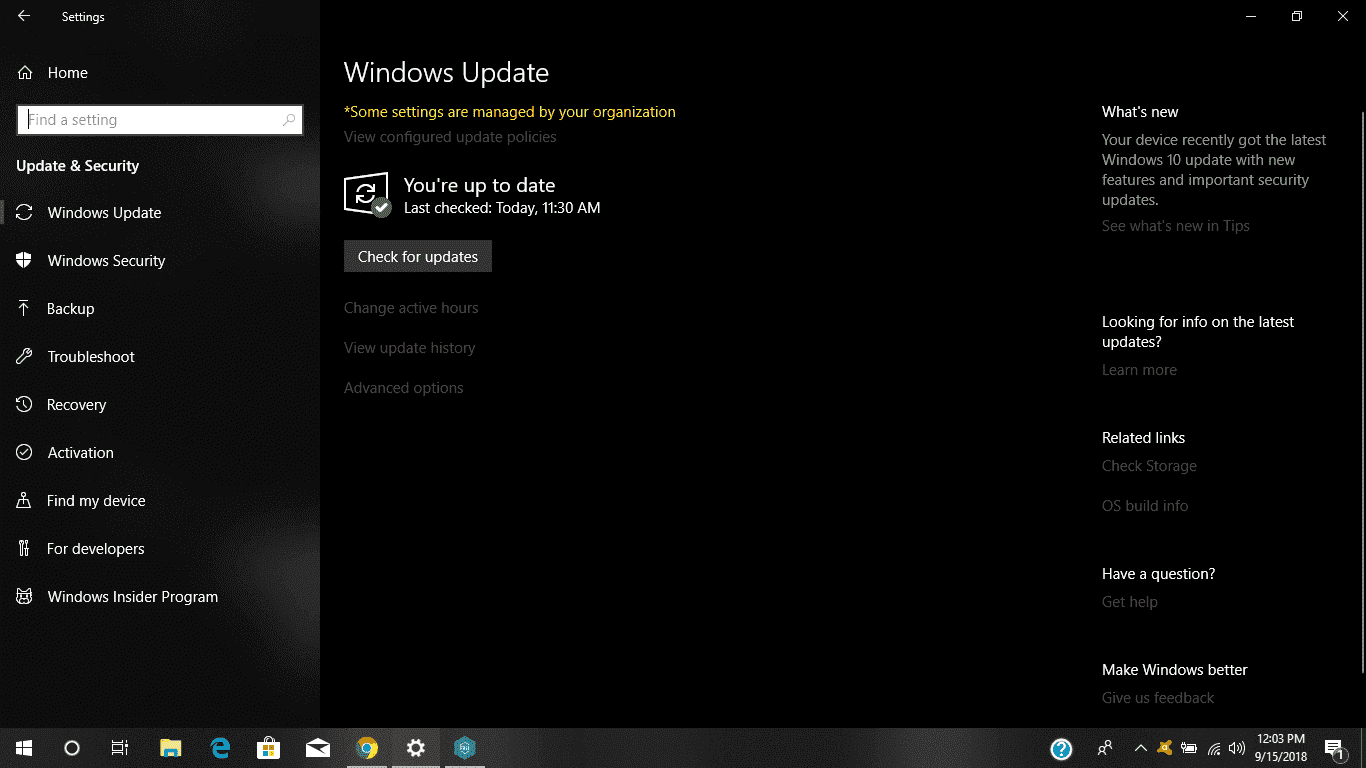This screenshot has width=1366, height=768.
Task: Open View configured update policies link
Action: click(x=450, y=137)
